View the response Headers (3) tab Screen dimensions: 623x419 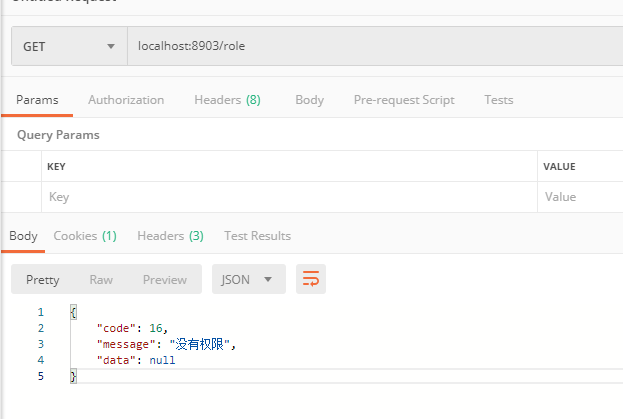coord(170,236)
